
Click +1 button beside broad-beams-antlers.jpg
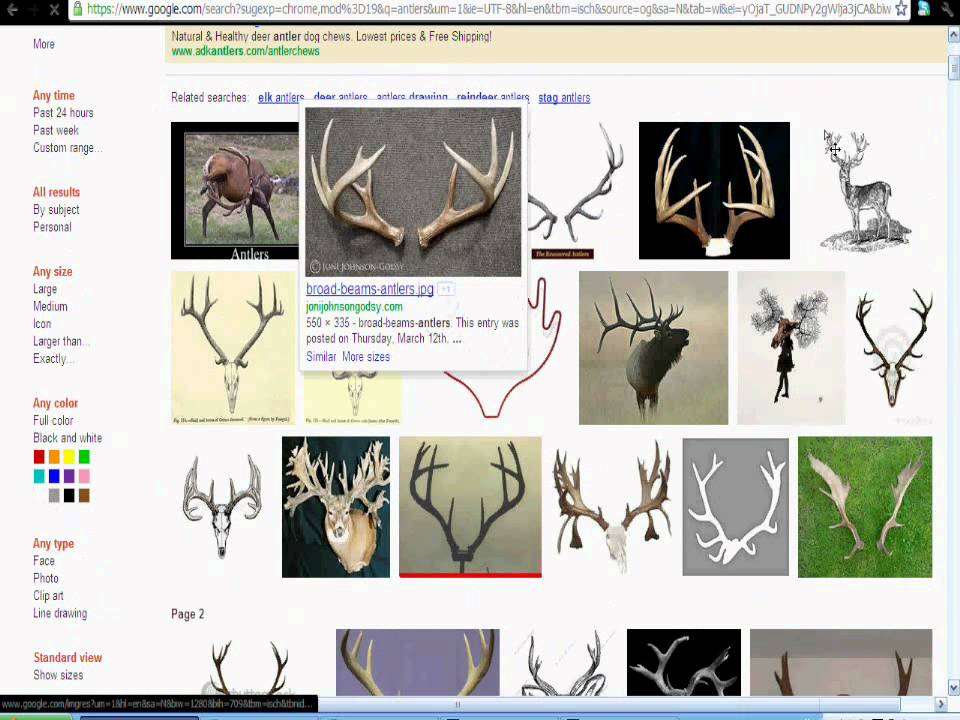446,289
